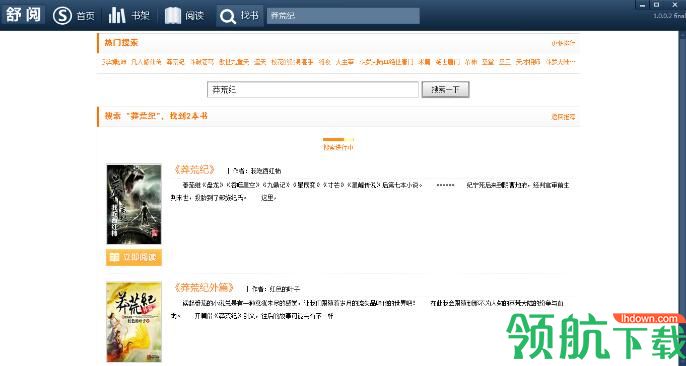Minimize the 舒阅 window
The image size is (686, 366).
tap(642, 5)
